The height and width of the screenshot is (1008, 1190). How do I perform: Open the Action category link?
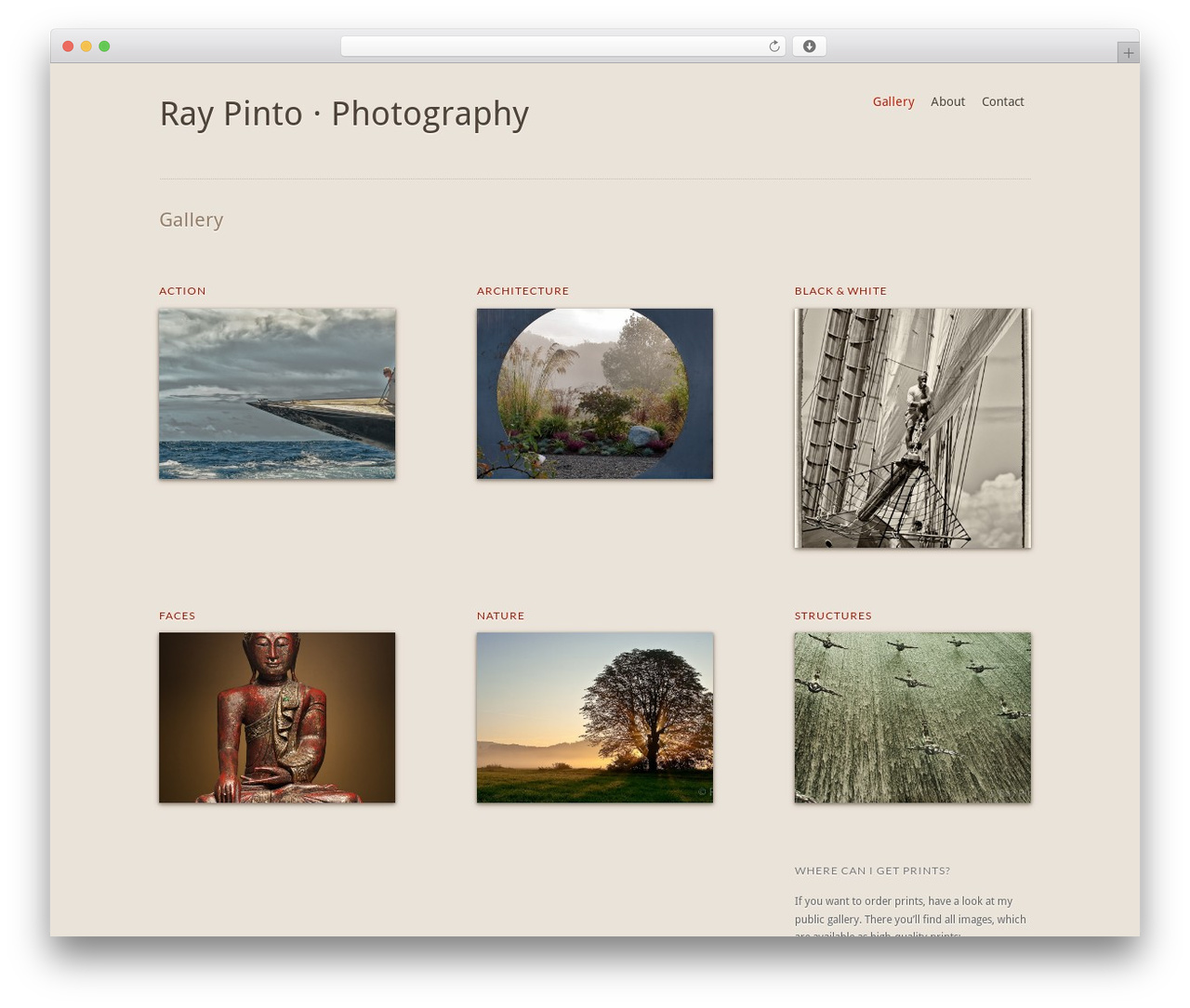(x=182, y=291)
